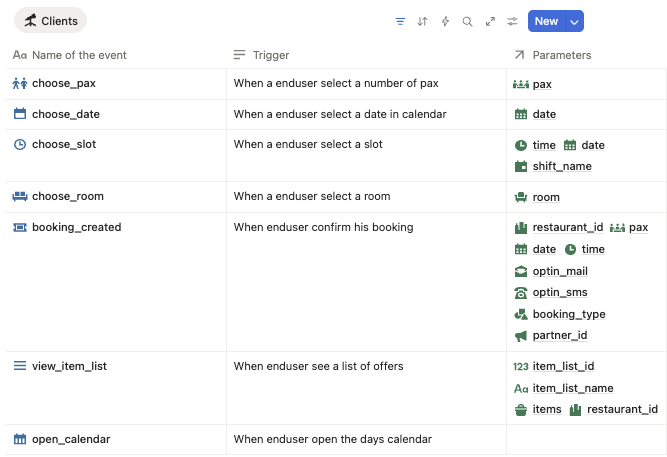Click the ticket icon beside booking_created

click(x=20, y=227)
